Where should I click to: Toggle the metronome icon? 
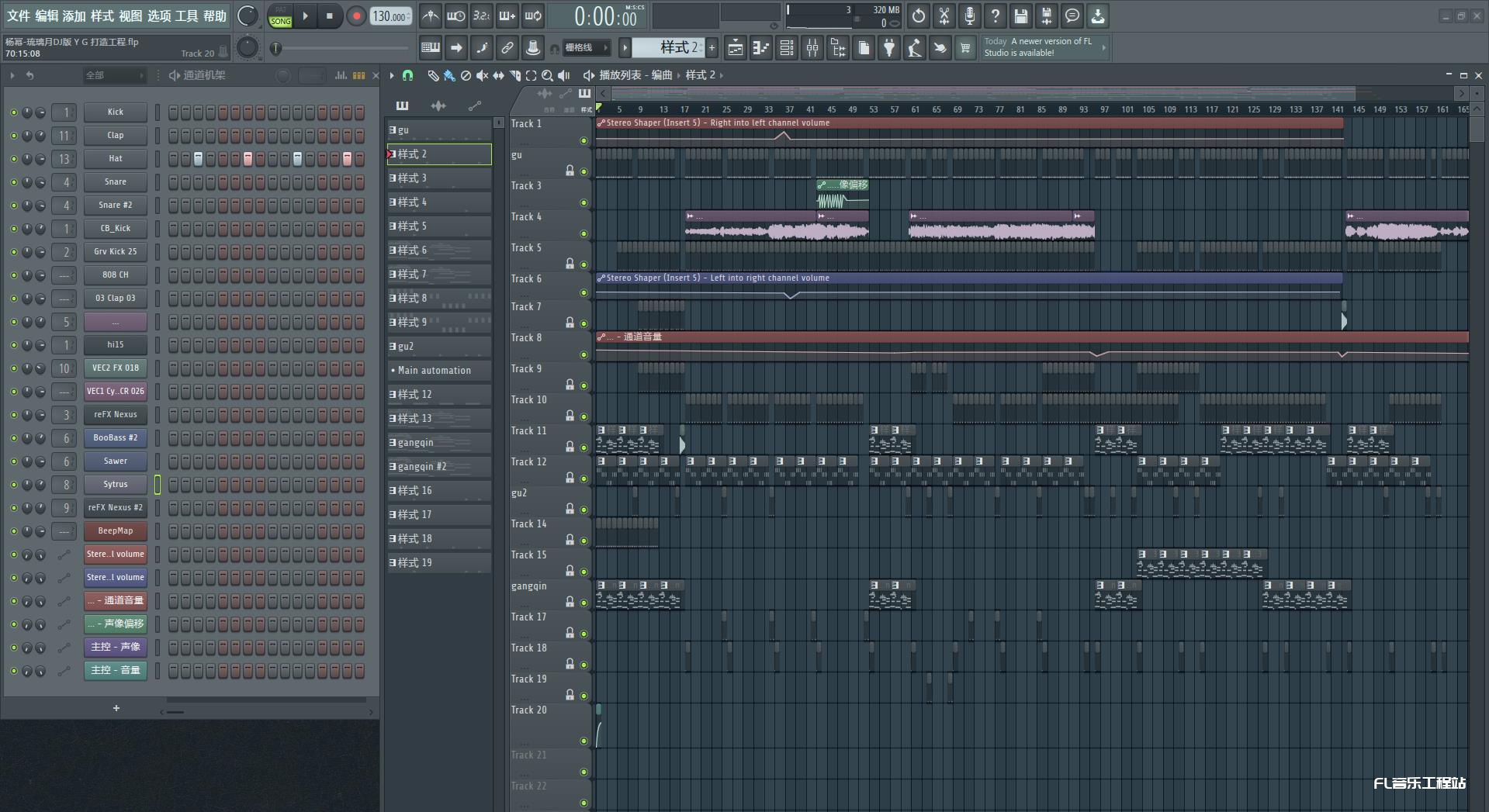431,16
